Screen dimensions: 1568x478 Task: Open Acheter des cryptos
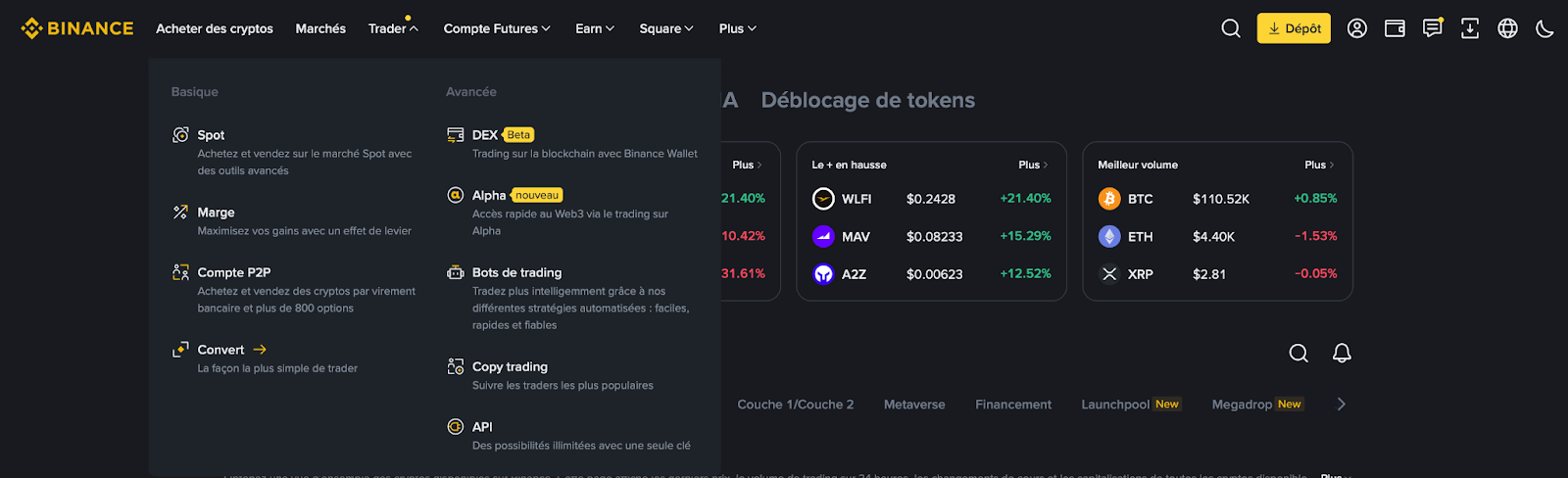click(x=215, y=28)
